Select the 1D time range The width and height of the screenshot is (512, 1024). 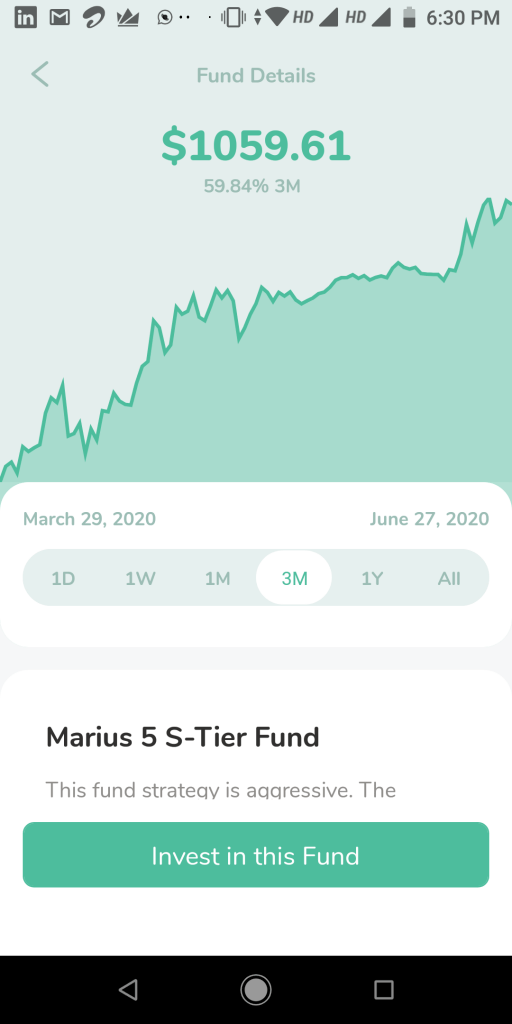63,578
